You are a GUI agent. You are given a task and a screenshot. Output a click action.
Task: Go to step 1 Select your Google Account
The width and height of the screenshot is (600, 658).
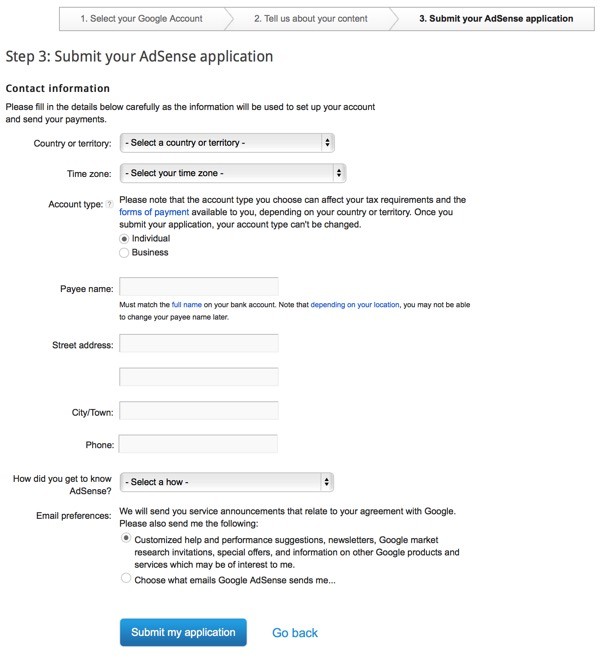tap(141, 19)
